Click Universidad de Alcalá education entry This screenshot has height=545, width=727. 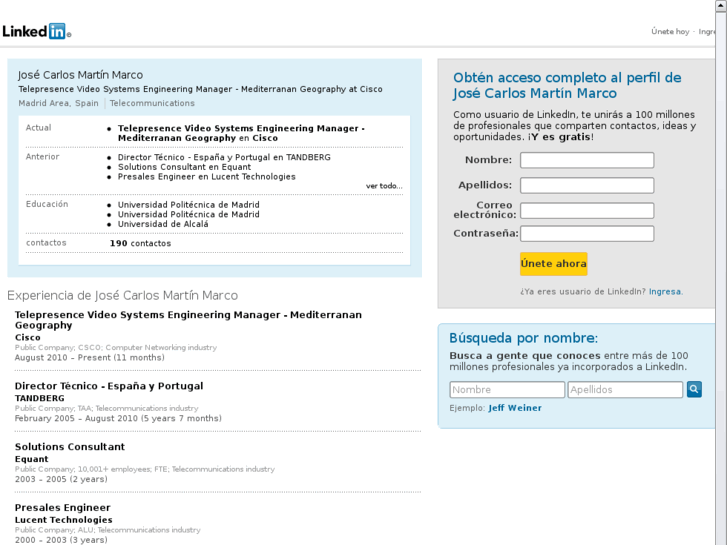[x=163, y=224]
